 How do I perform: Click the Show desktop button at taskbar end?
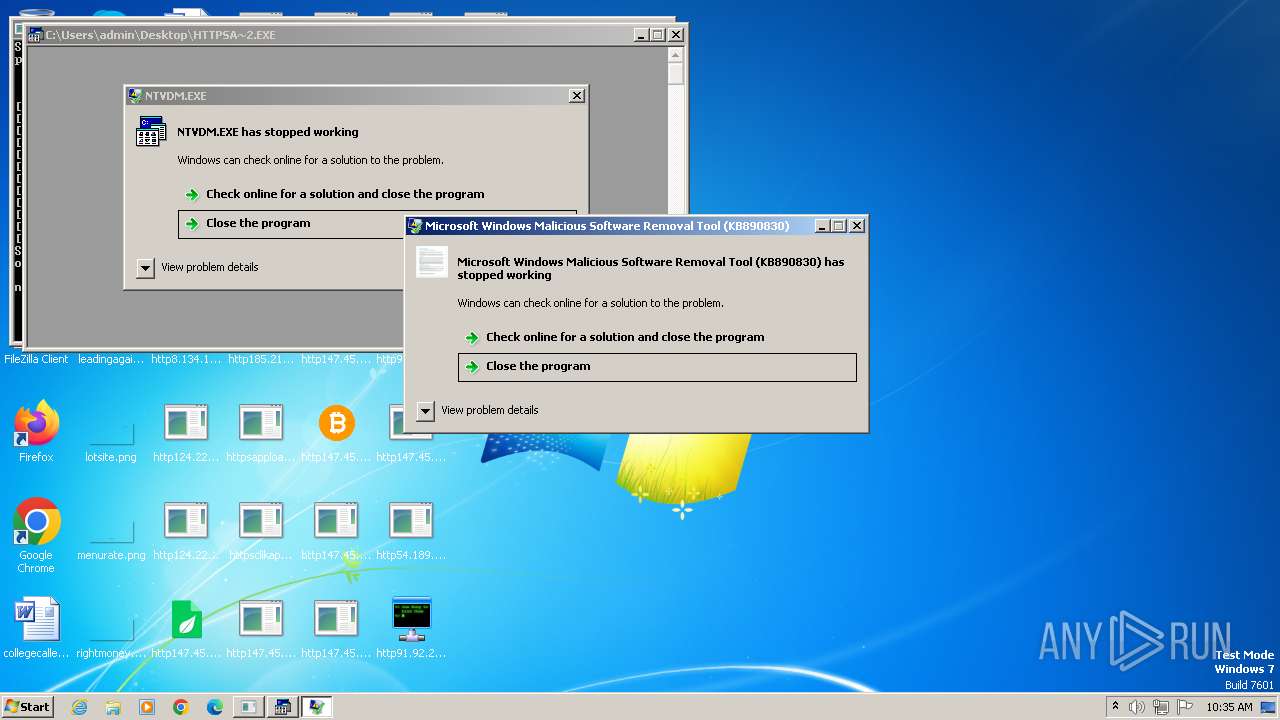point(1270,707)
